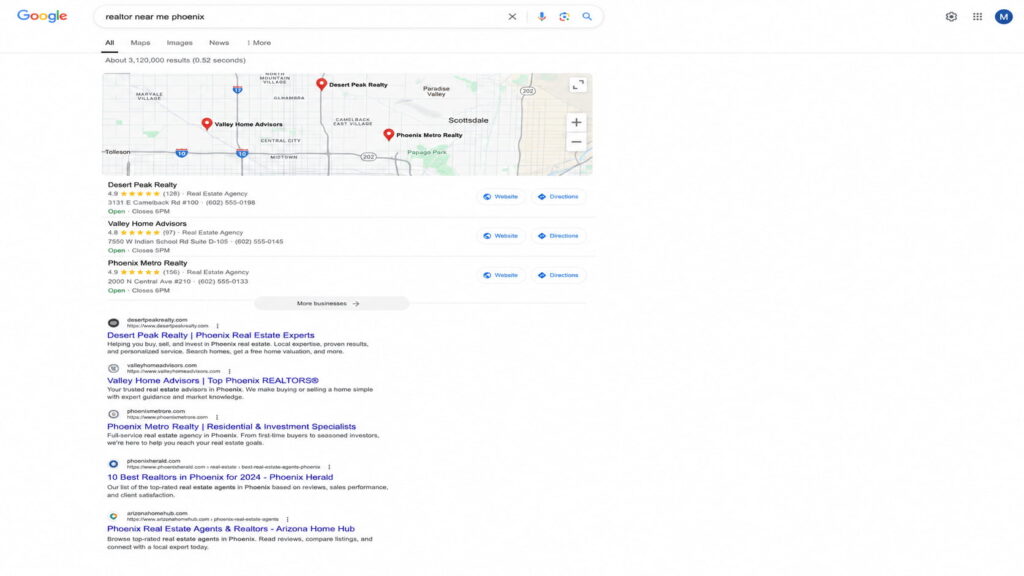Open Google Lens image search icon
The height and width of the screenshot is (576, 1024).
564,17
